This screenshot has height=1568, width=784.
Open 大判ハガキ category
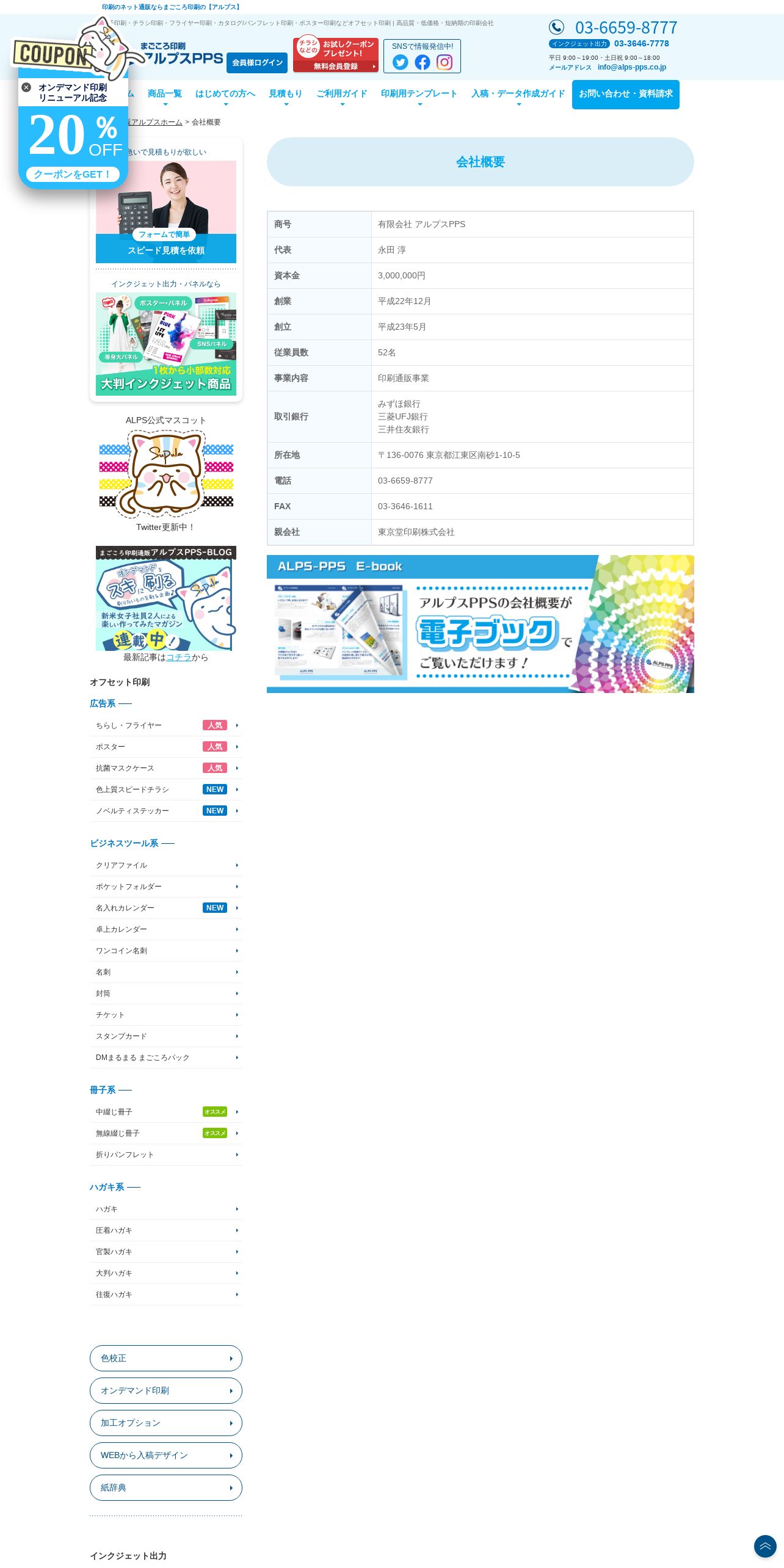click(x=166, y=1273)
